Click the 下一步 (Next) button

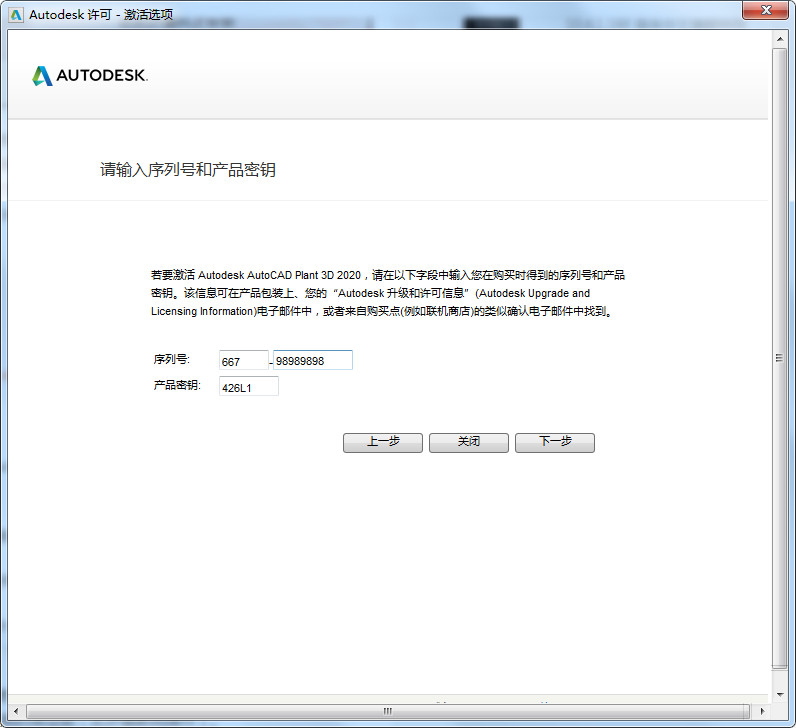(x=555, y=442)
